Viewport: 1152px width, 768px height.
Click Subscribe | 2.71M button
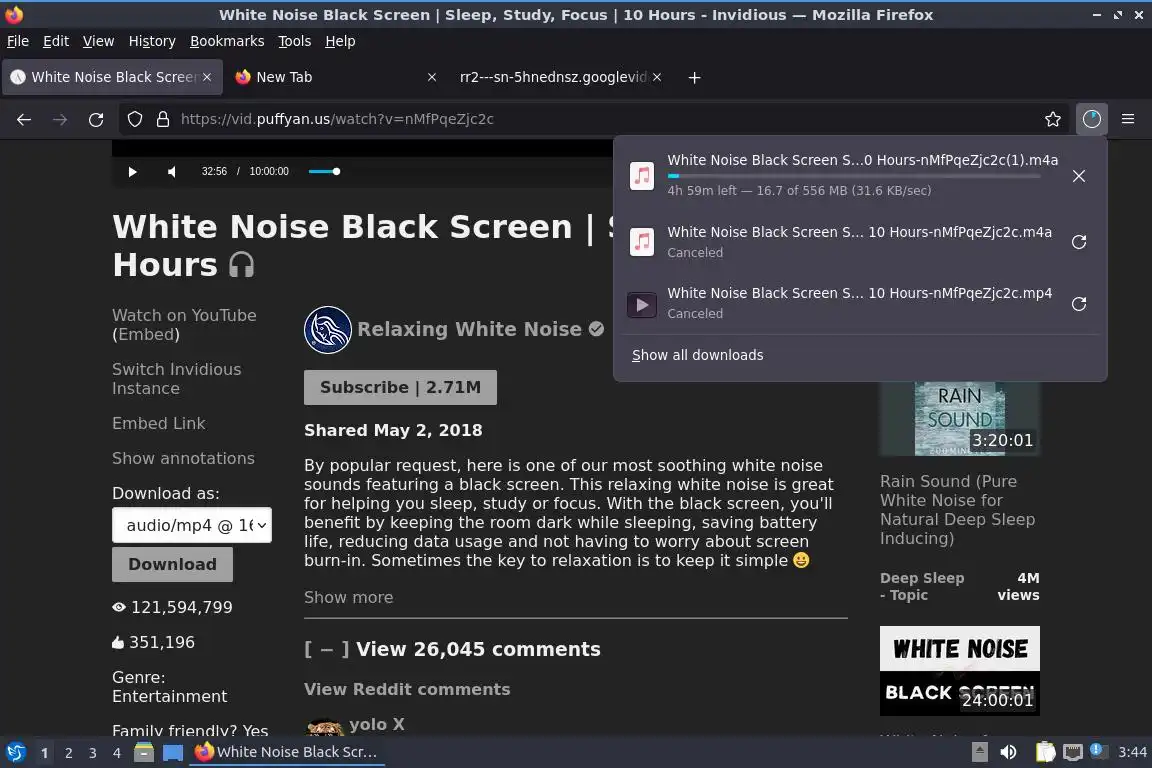tap(400, 387)
